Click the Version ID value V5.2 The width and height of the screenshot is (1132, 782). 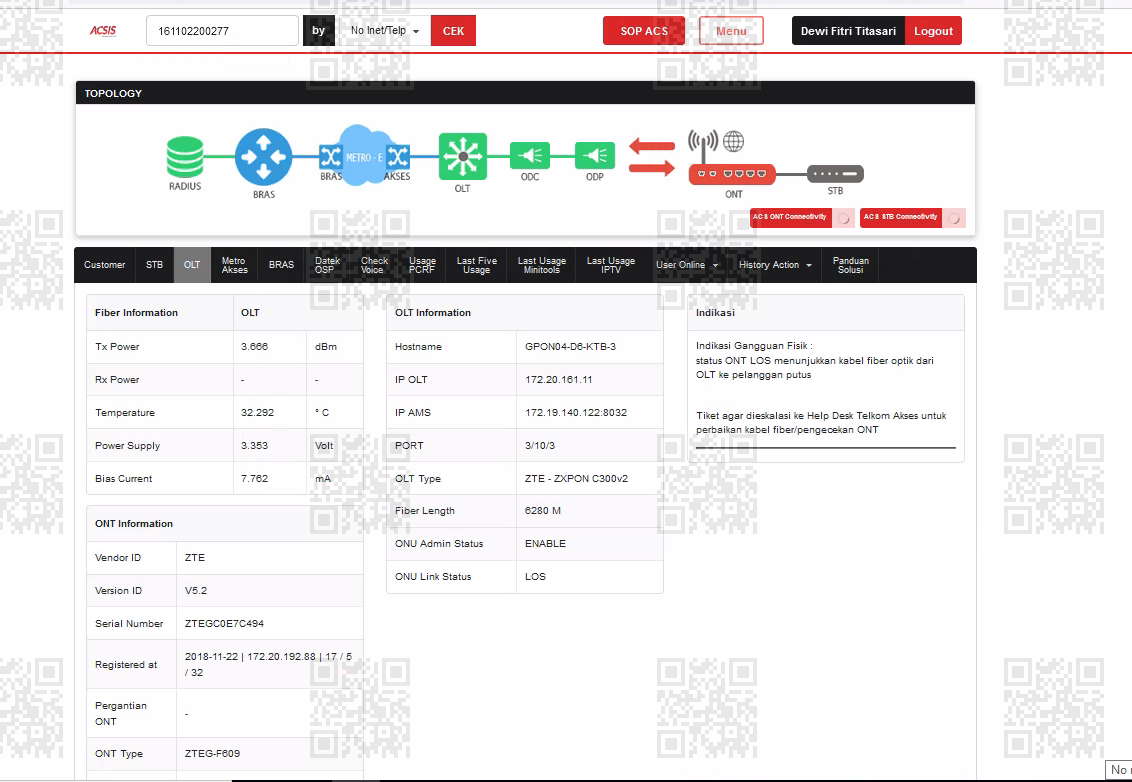pyautogui.click(x=196, y=591)
